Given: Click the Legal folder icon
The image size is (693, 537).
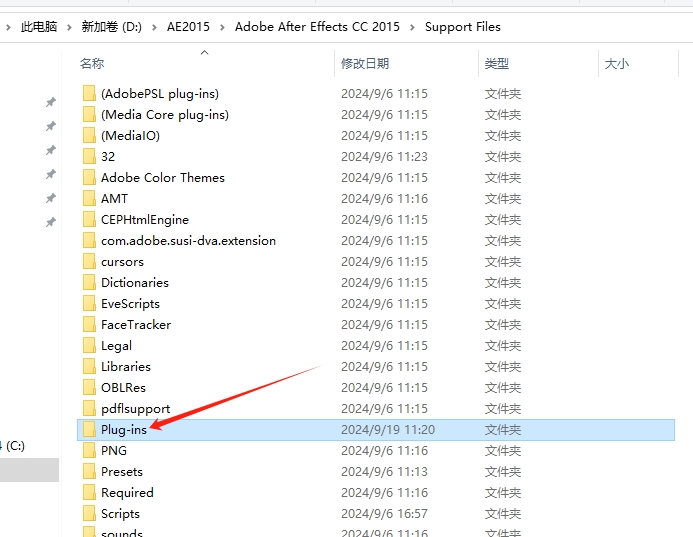Looking at the screenshot, I should coord(89,346).
